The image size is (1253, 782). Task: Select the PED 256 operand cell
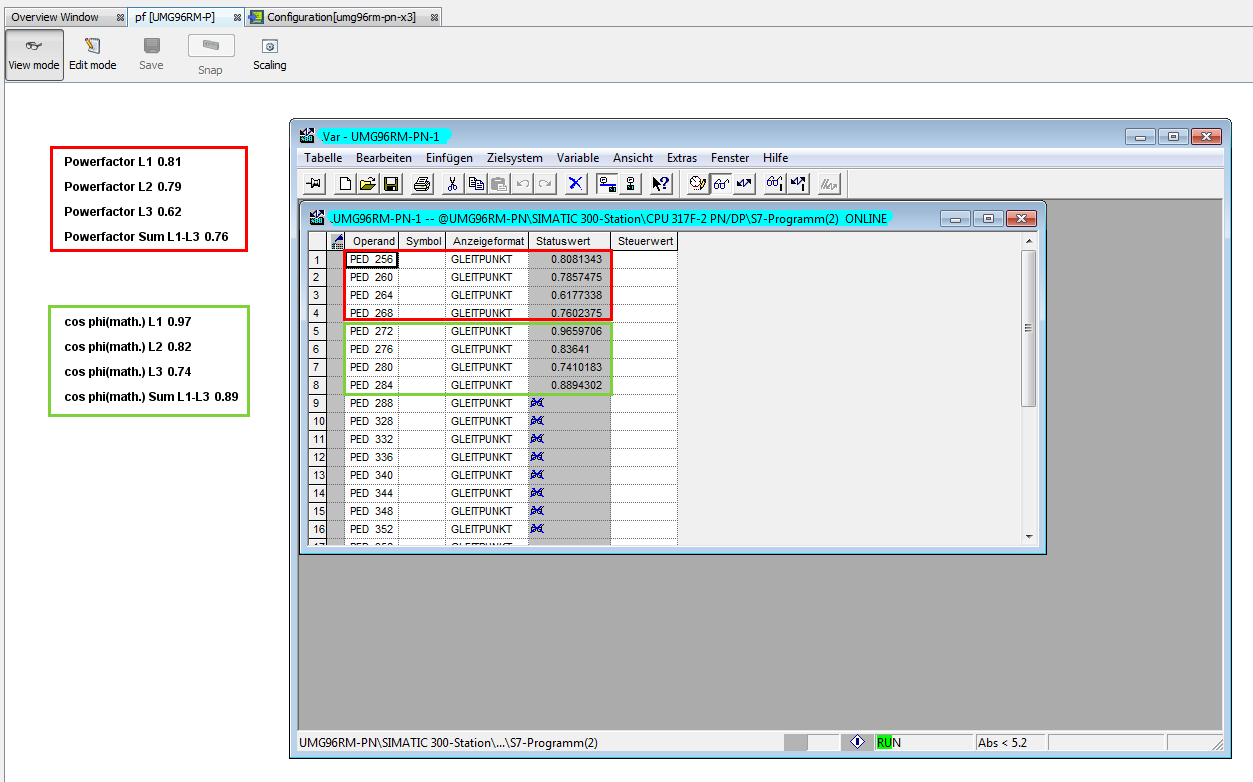[372, 259]
